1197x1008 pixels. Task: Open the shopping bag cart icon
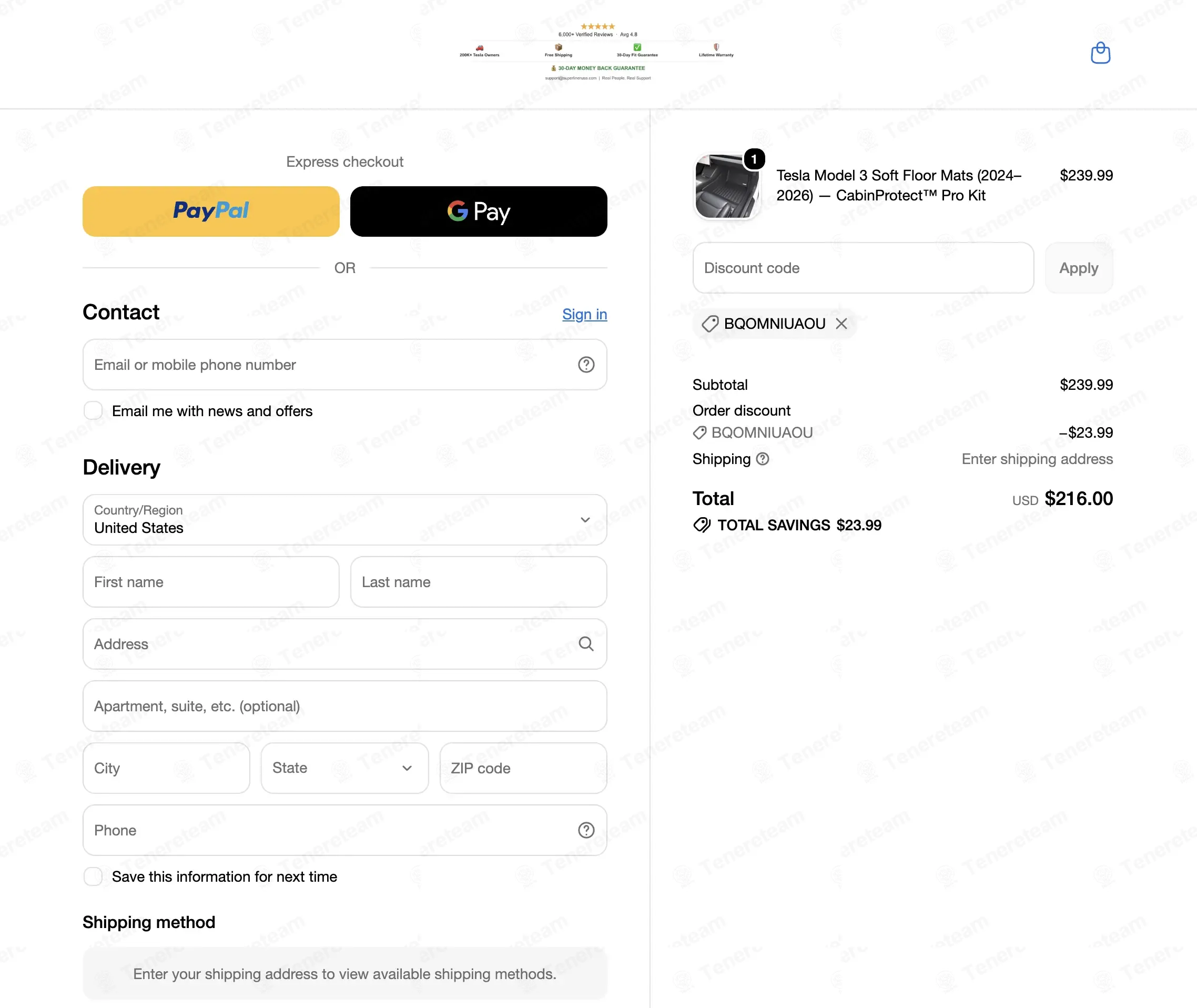(1100, 53)
